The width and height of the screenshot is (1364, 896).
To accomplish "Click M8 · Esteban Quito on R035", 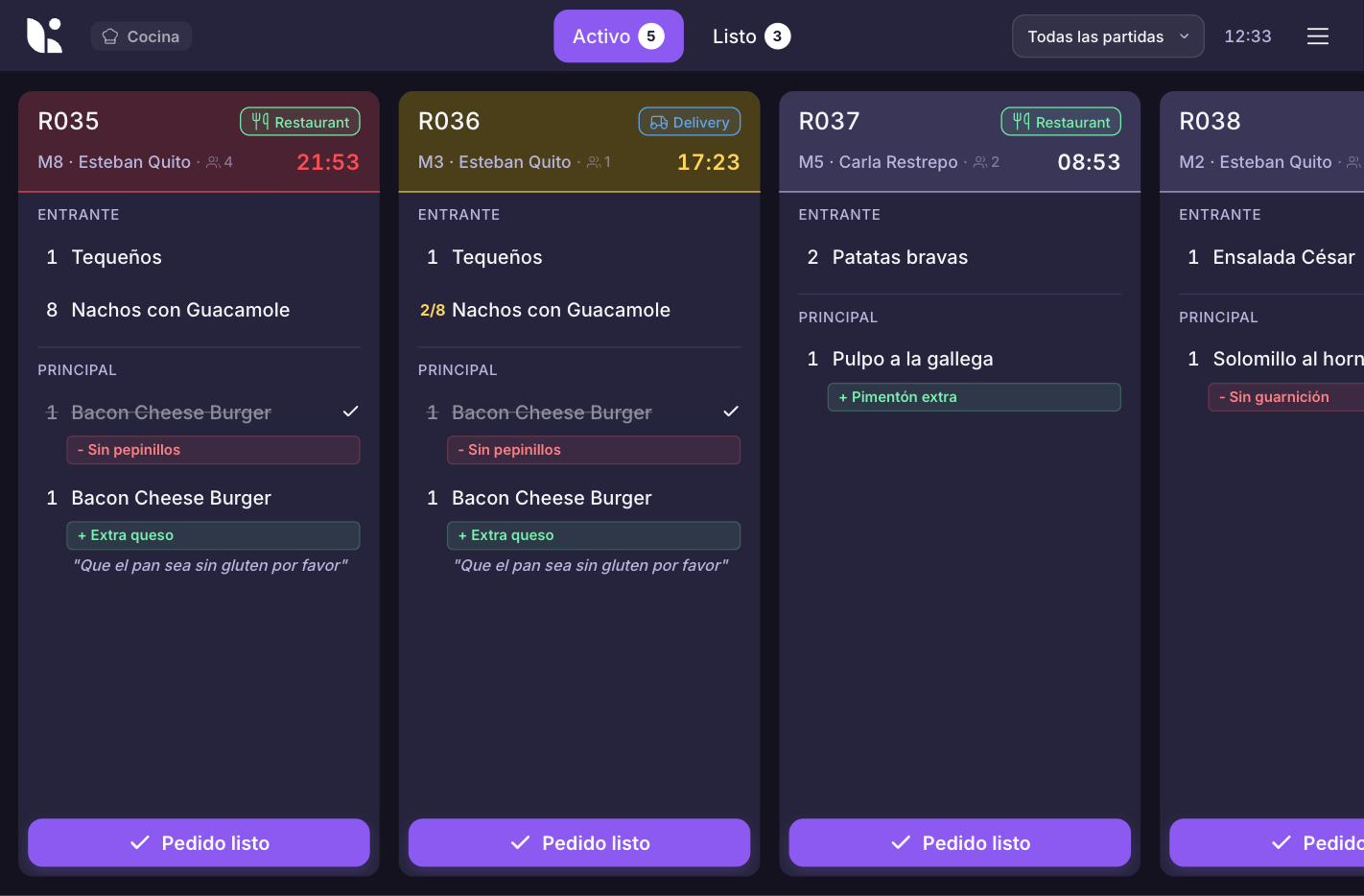I will [x=114, y=162].
